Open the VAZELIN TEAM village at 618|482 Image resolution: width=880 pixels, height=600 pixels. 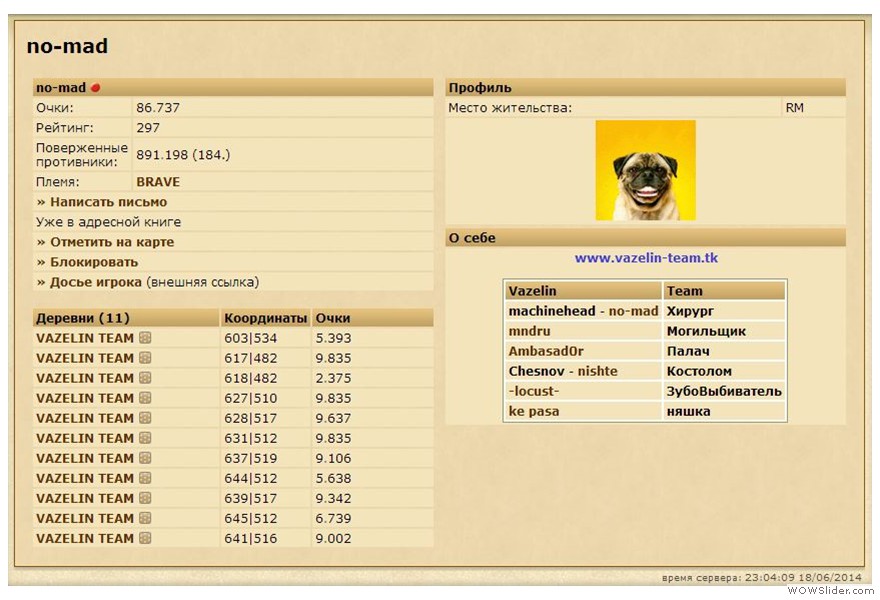[x=85, y=378]
